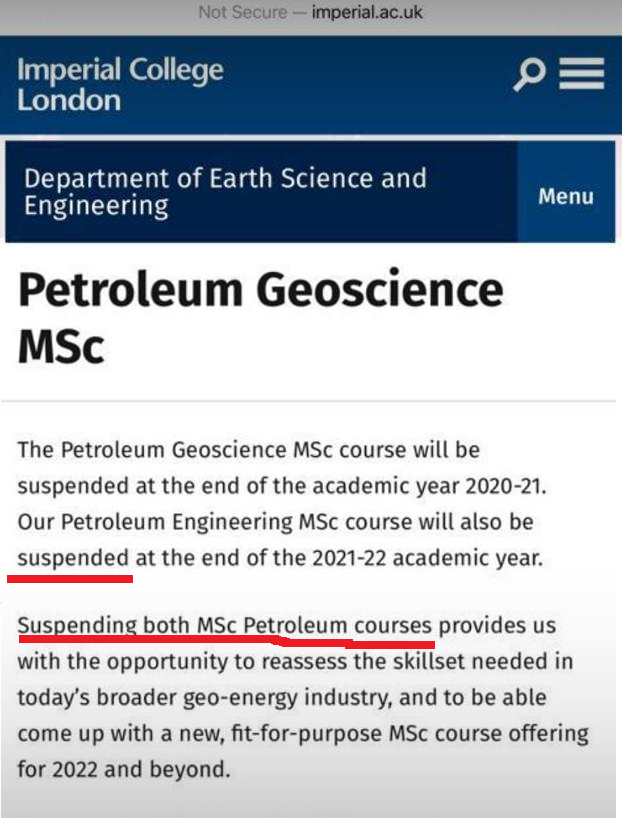The height and width of the screenshot is (818, 622).
Task: Open Department of Earth Science and Engineering link
Action: point(225,192)
